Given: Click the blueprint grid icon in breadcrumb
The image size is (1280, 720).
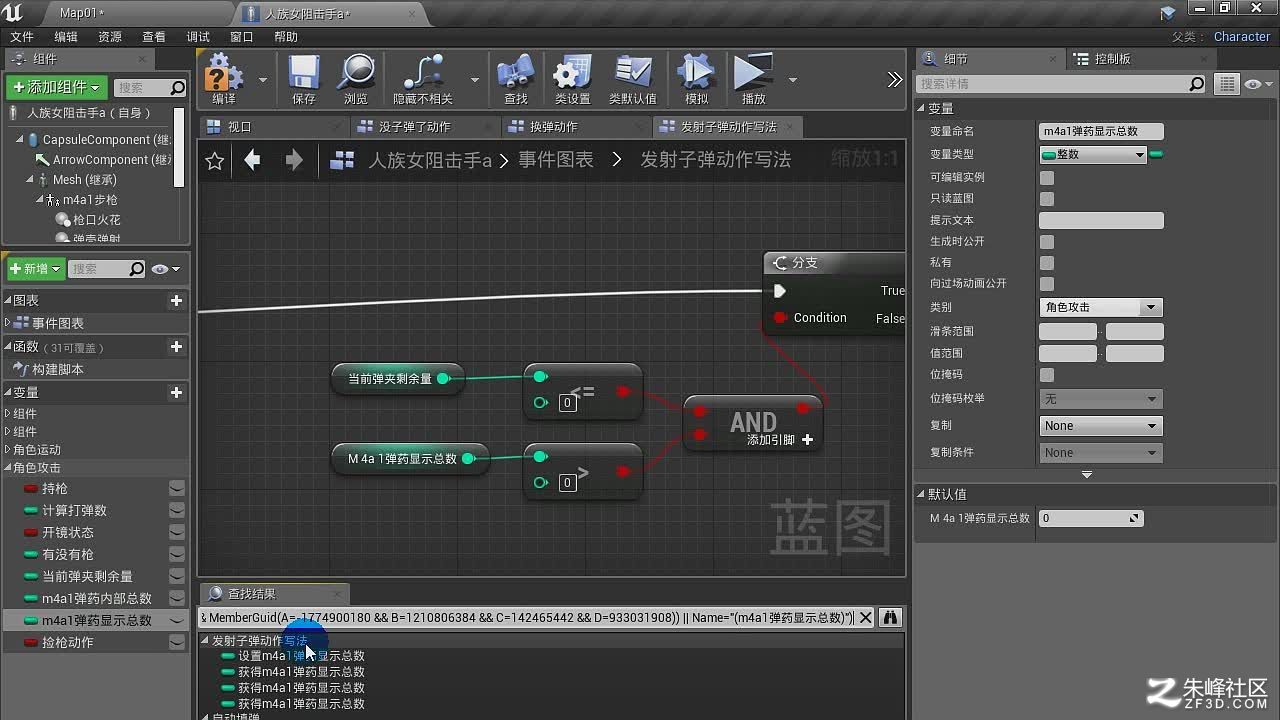Looking at the screenshot, I should point(343,160).
